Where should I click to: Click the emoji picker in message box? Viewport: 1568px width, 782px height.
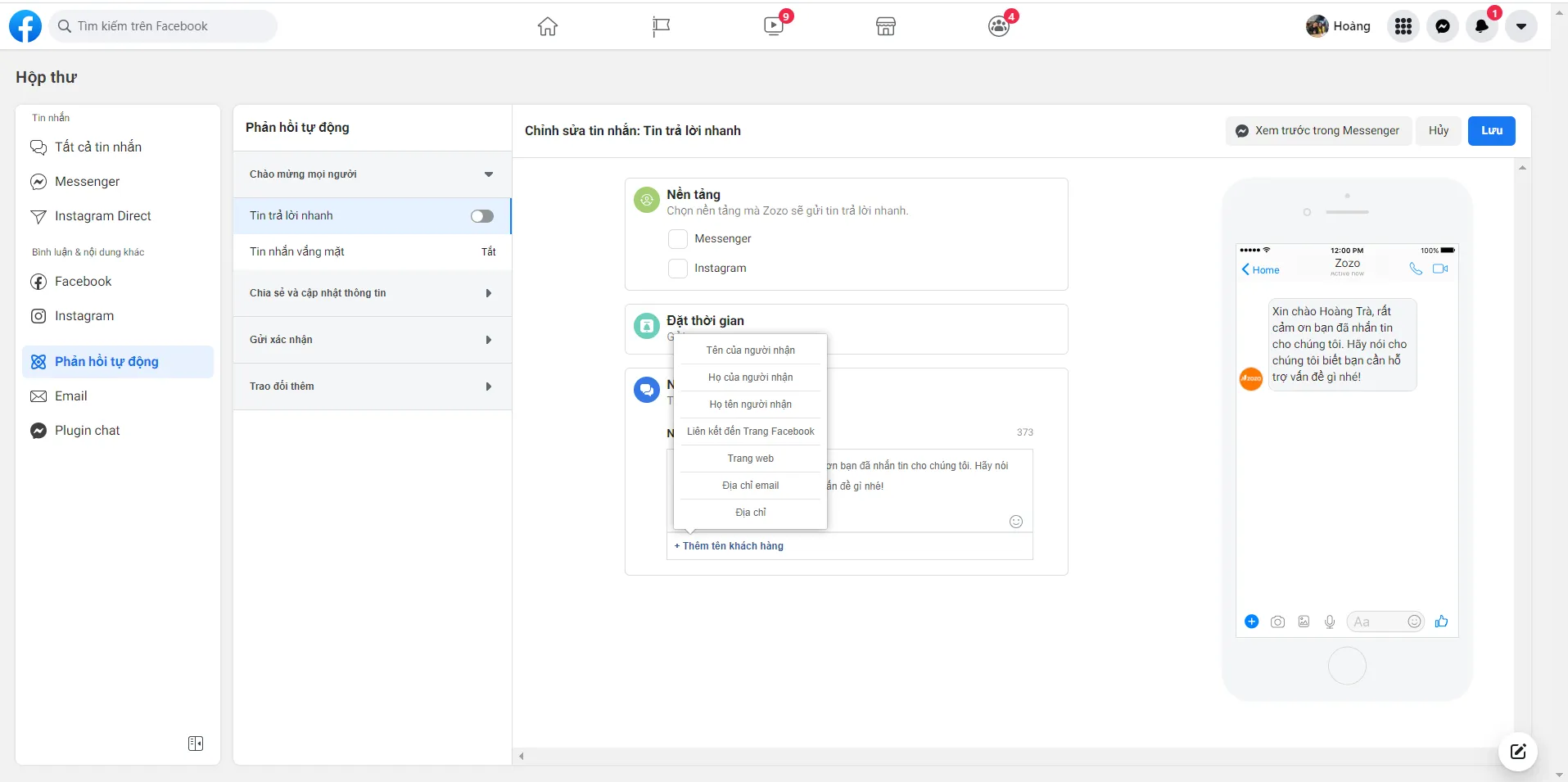[x=1015, y=522]
